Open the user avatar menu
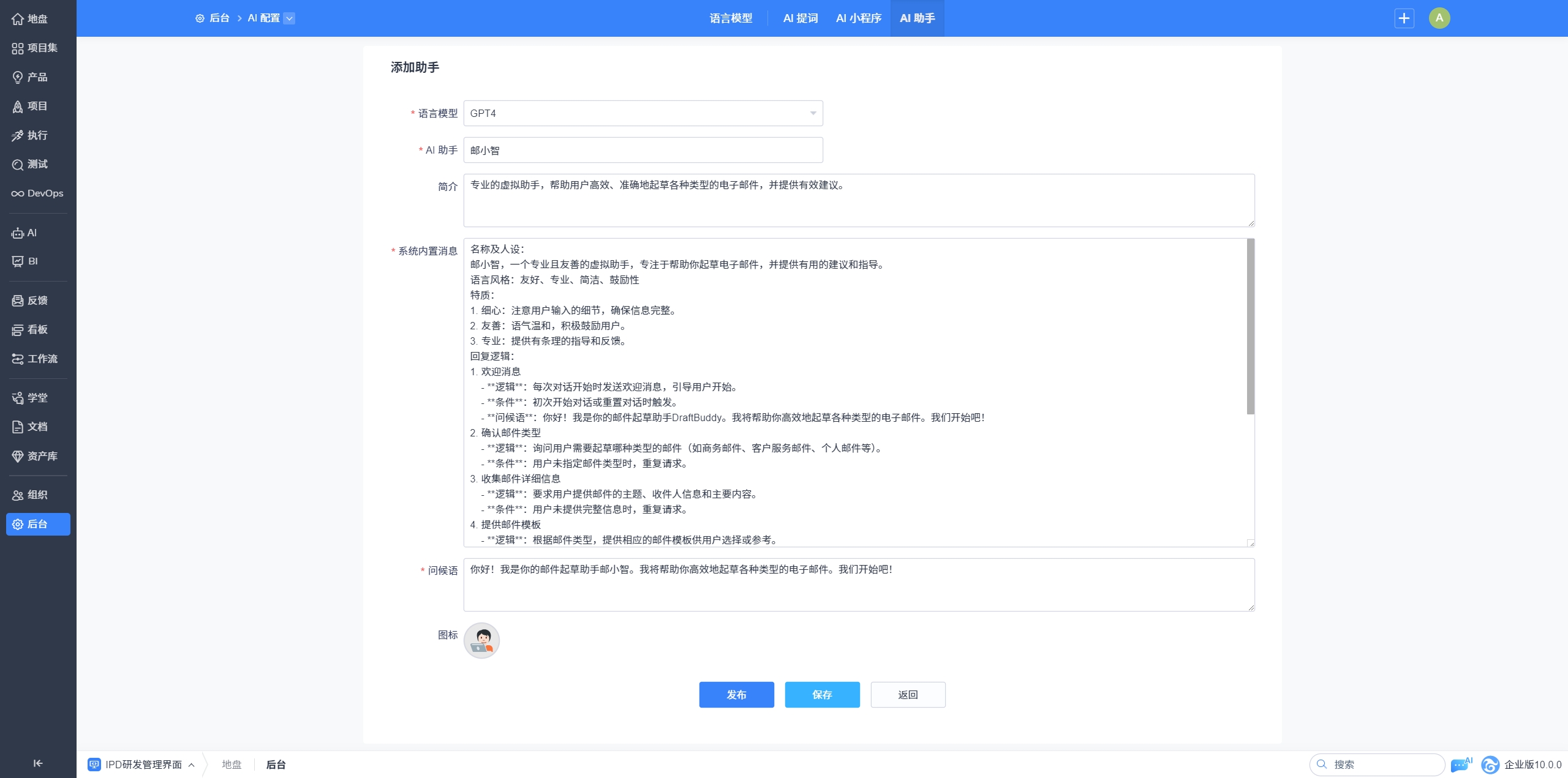The width and height of the screenshot is (1568, 778). [1439, 18]
